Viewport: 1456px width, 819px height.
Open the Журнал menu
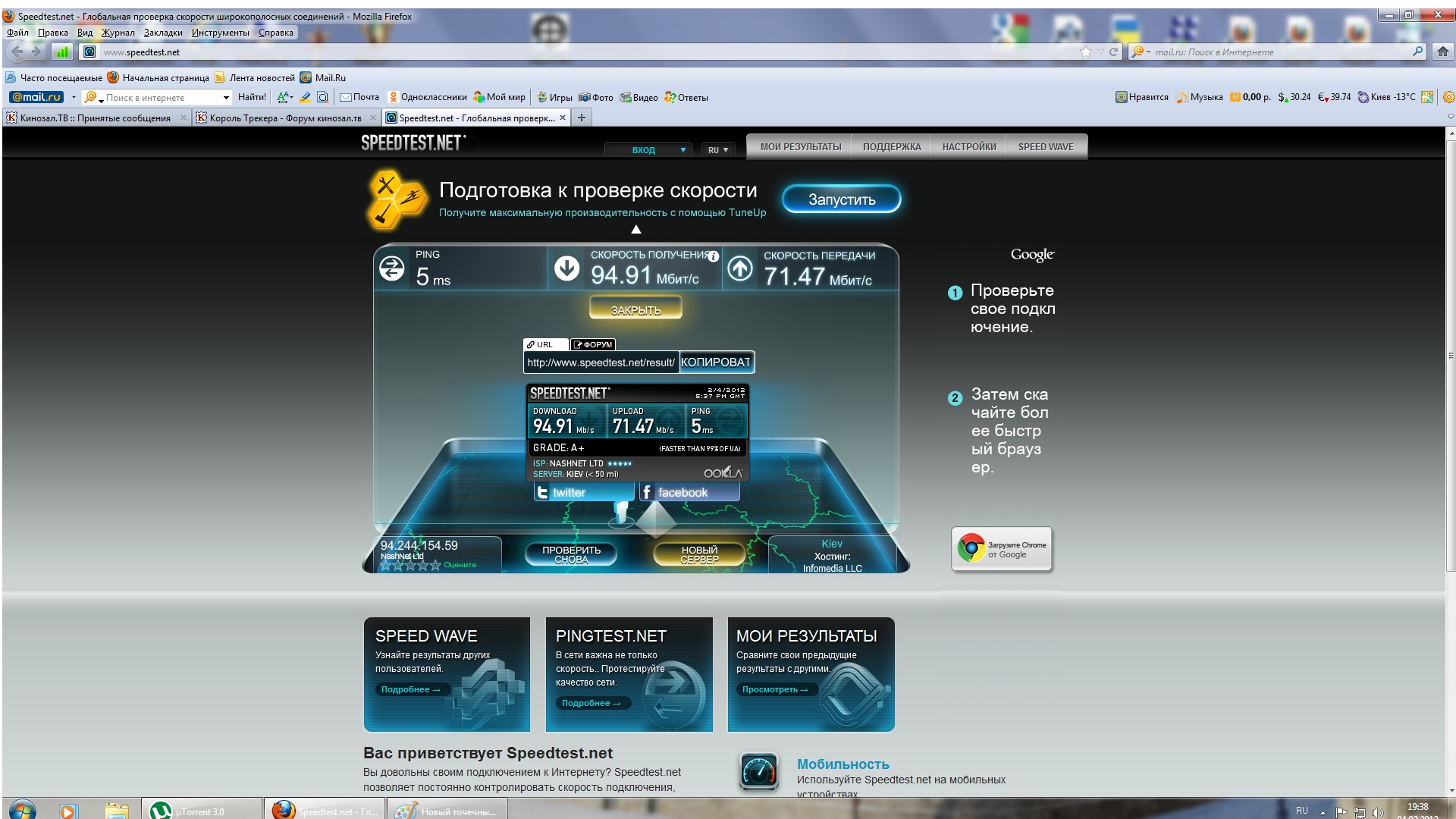118,33
